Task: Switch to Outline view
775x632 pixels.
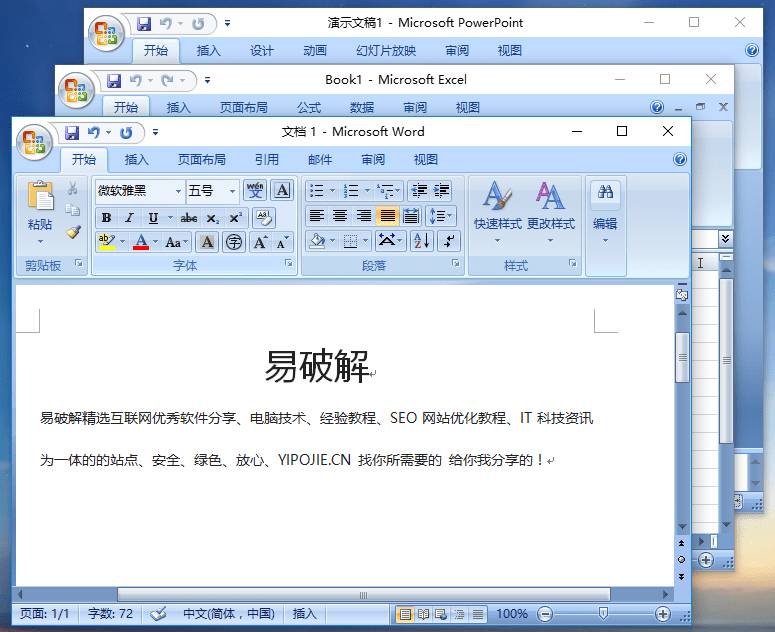Action: [x=459, y=614]
